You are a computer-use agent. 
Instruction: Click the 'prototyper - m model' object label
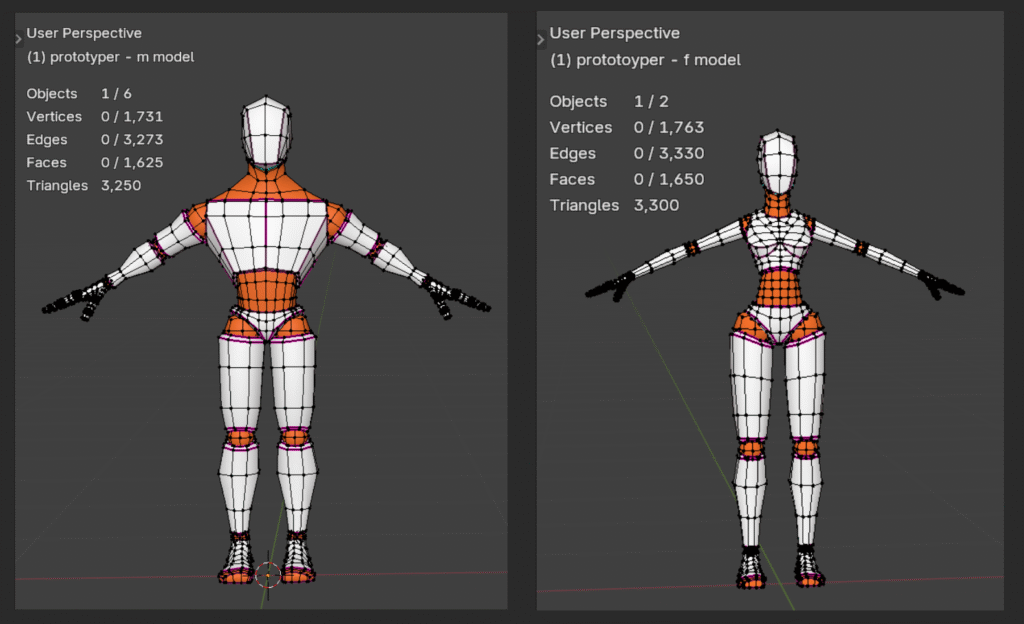coord(110,57)
